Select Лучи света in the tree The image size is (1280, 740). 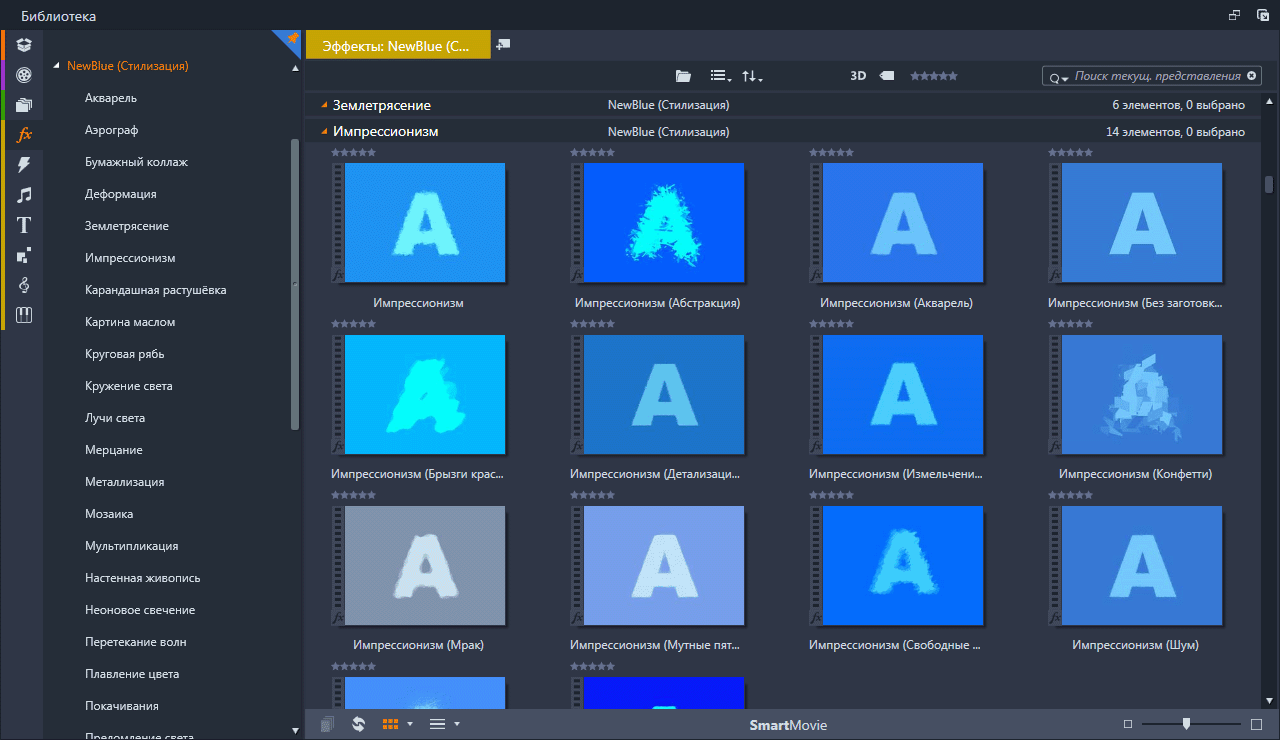pos(115,418)
